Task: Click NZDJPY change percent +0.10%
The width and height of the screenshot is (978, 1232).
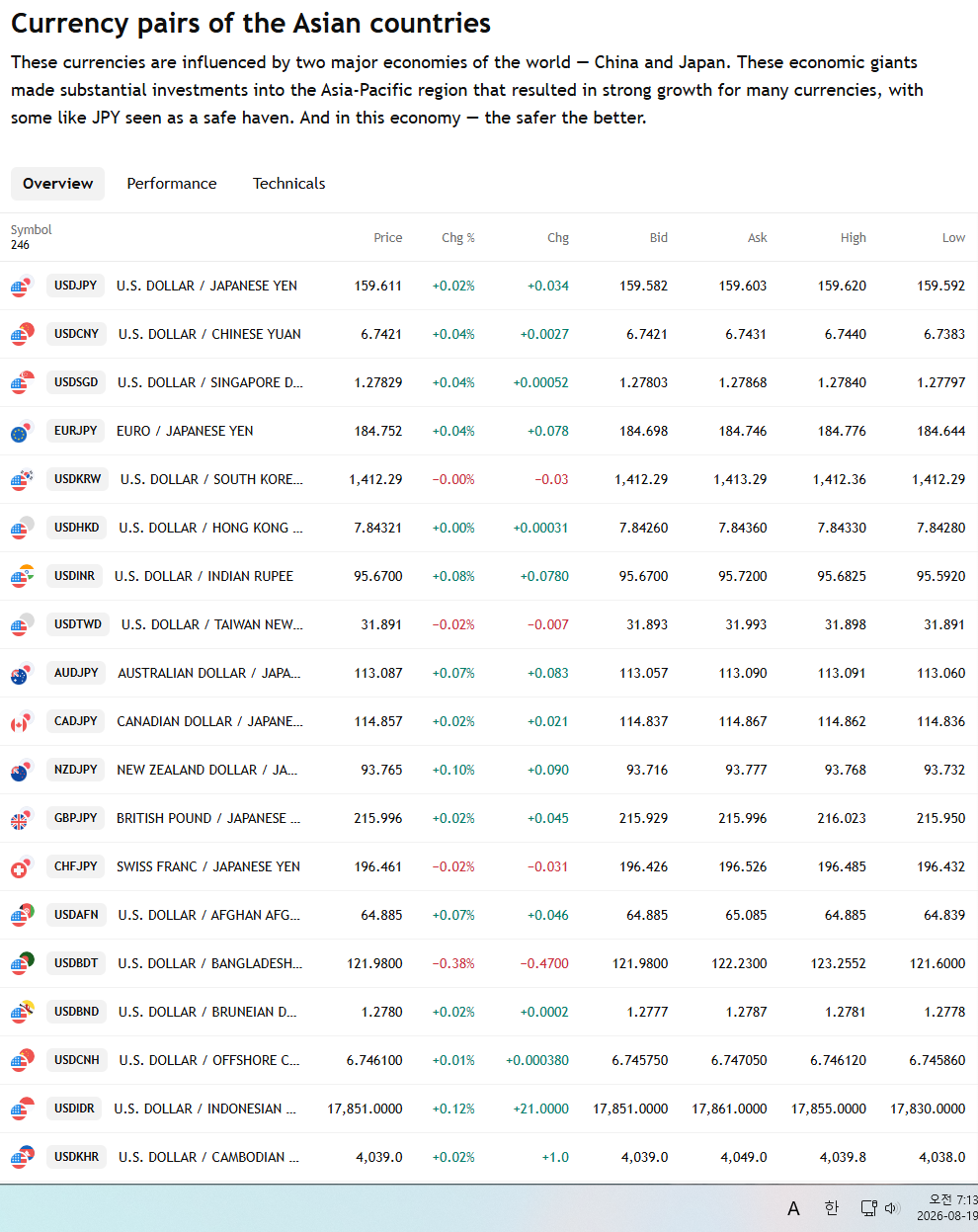Action: (x=453, y=771)
